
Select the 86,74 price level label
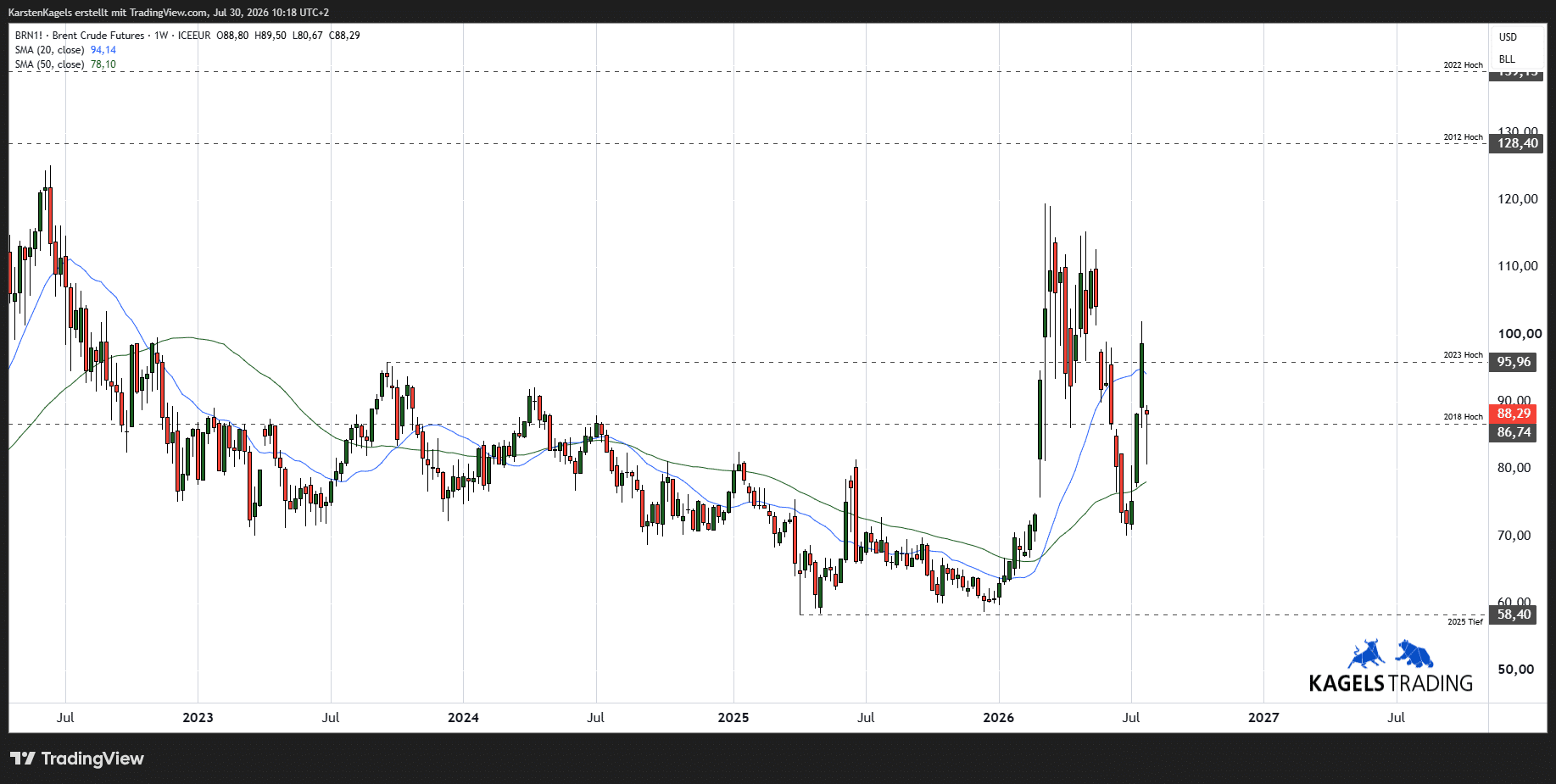click(x=1514, y=432)
